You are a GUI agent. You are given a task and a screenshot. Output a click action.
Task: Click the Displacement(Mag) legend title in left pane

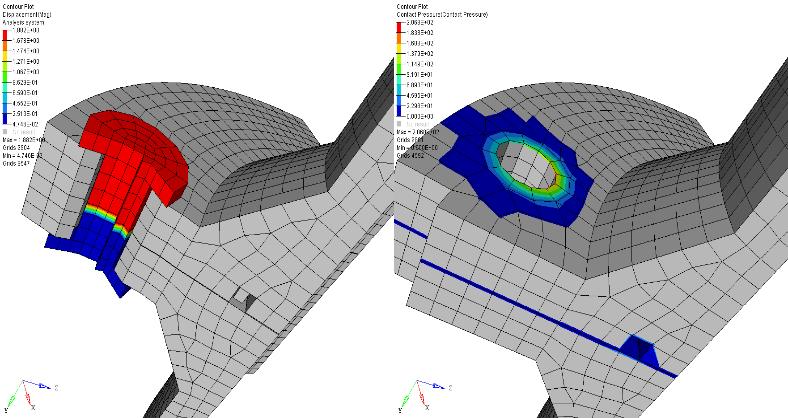click(x=27, y=15)
